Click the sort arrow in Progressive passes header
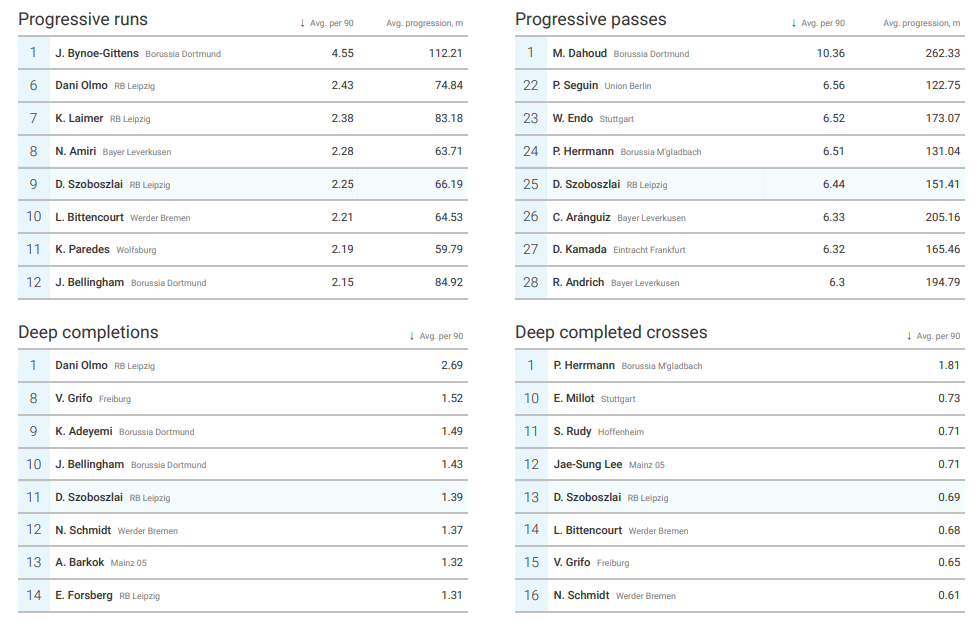 click(x=794, y=23)
